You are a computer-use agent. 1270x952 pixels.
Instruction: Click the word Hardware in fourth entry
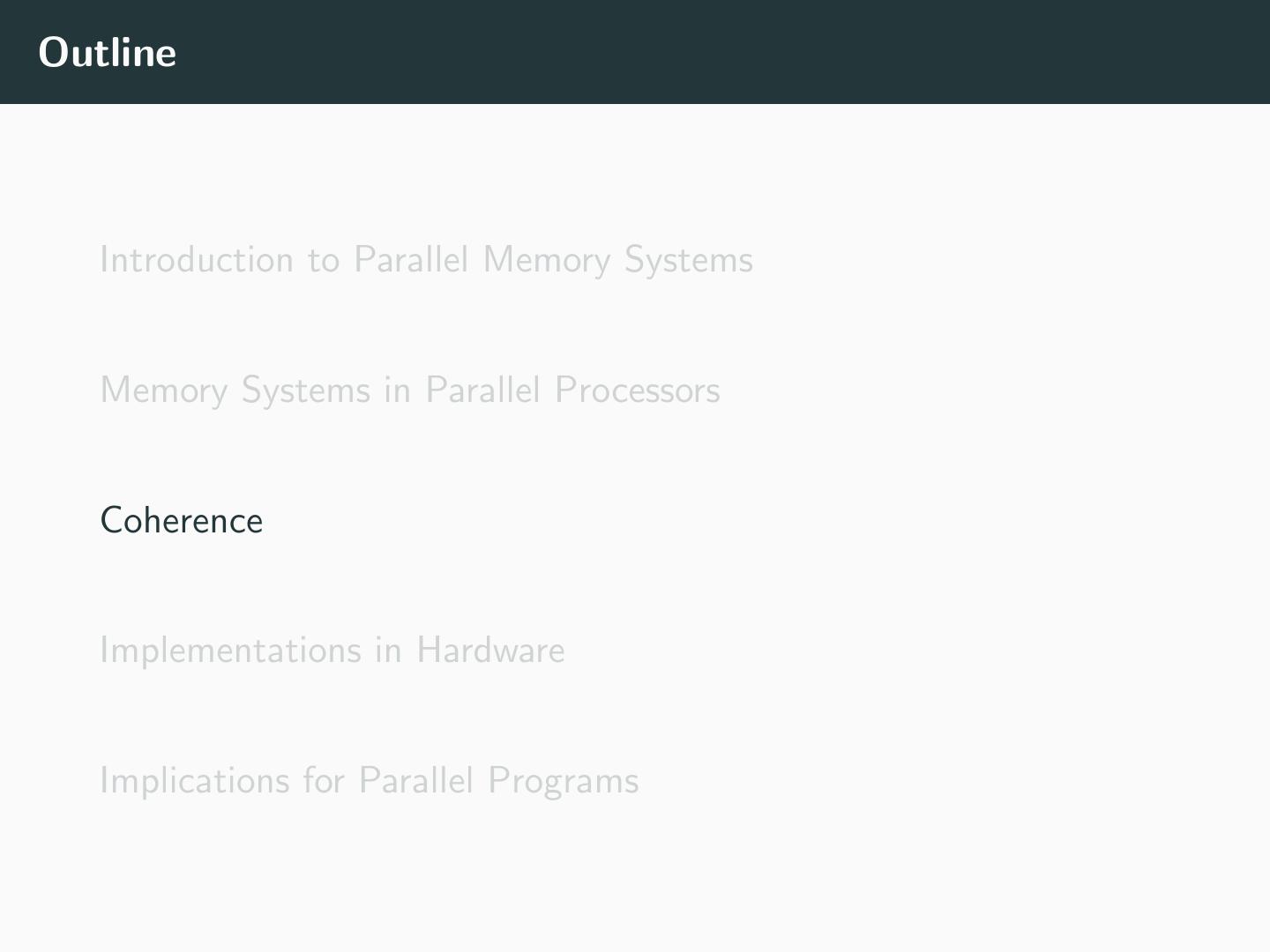click(490, 651)
